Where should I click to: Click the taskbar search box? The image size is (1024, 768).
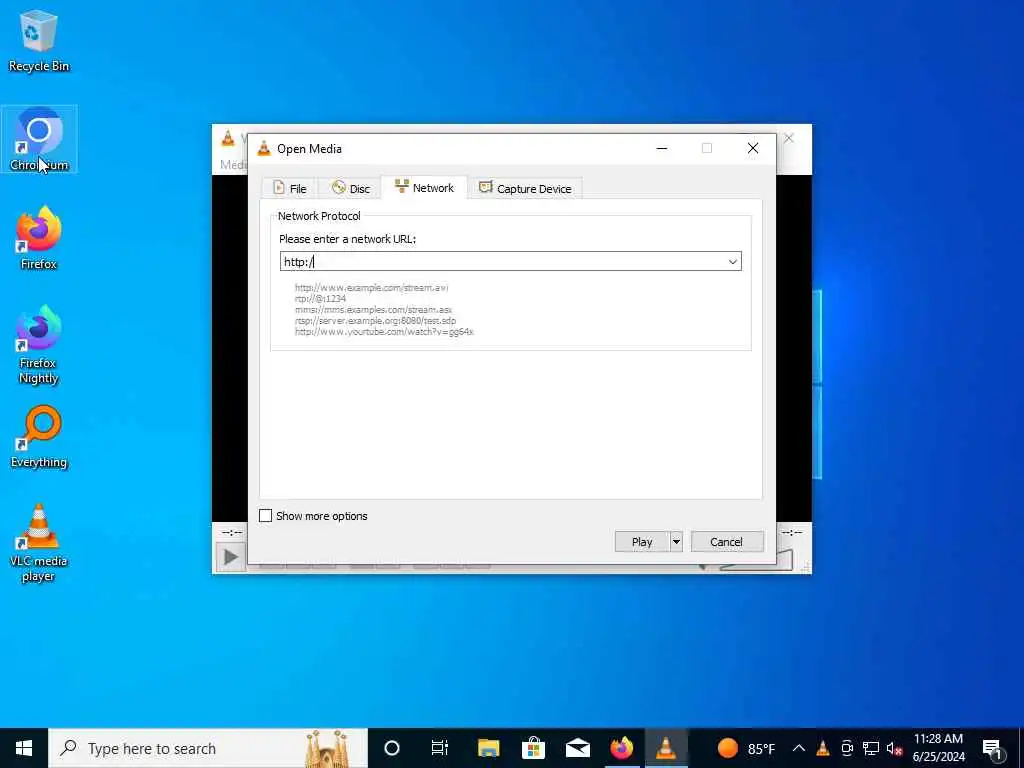coord(208,748)
